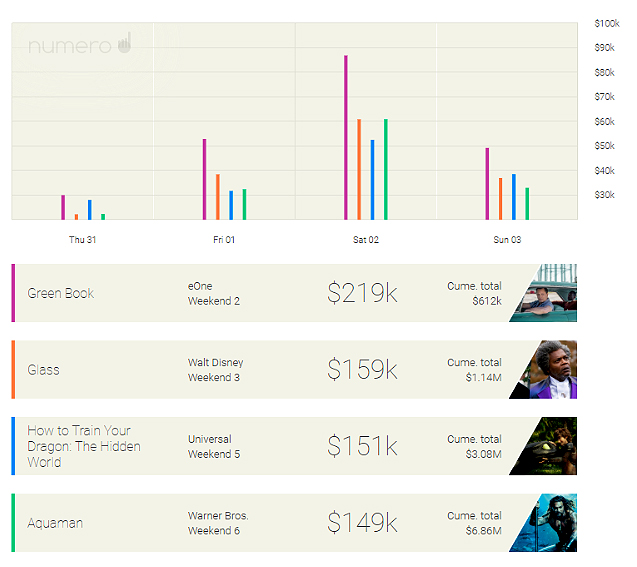The image size is (637, 567).
Task: Click the blue Saturday Dragon bar
Action: pyautogui.click(x=373, y=180)
